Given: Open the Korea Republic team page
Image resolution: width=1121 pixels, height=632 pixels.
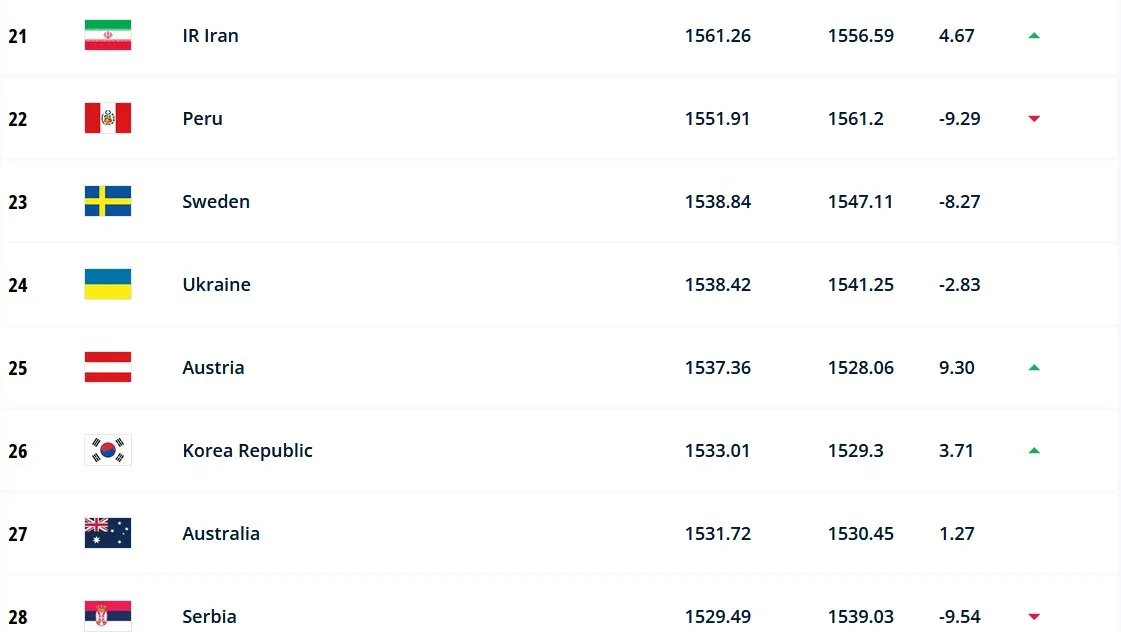Looking at the screenshot, I should pyautogui.click(x=247, y=451).
